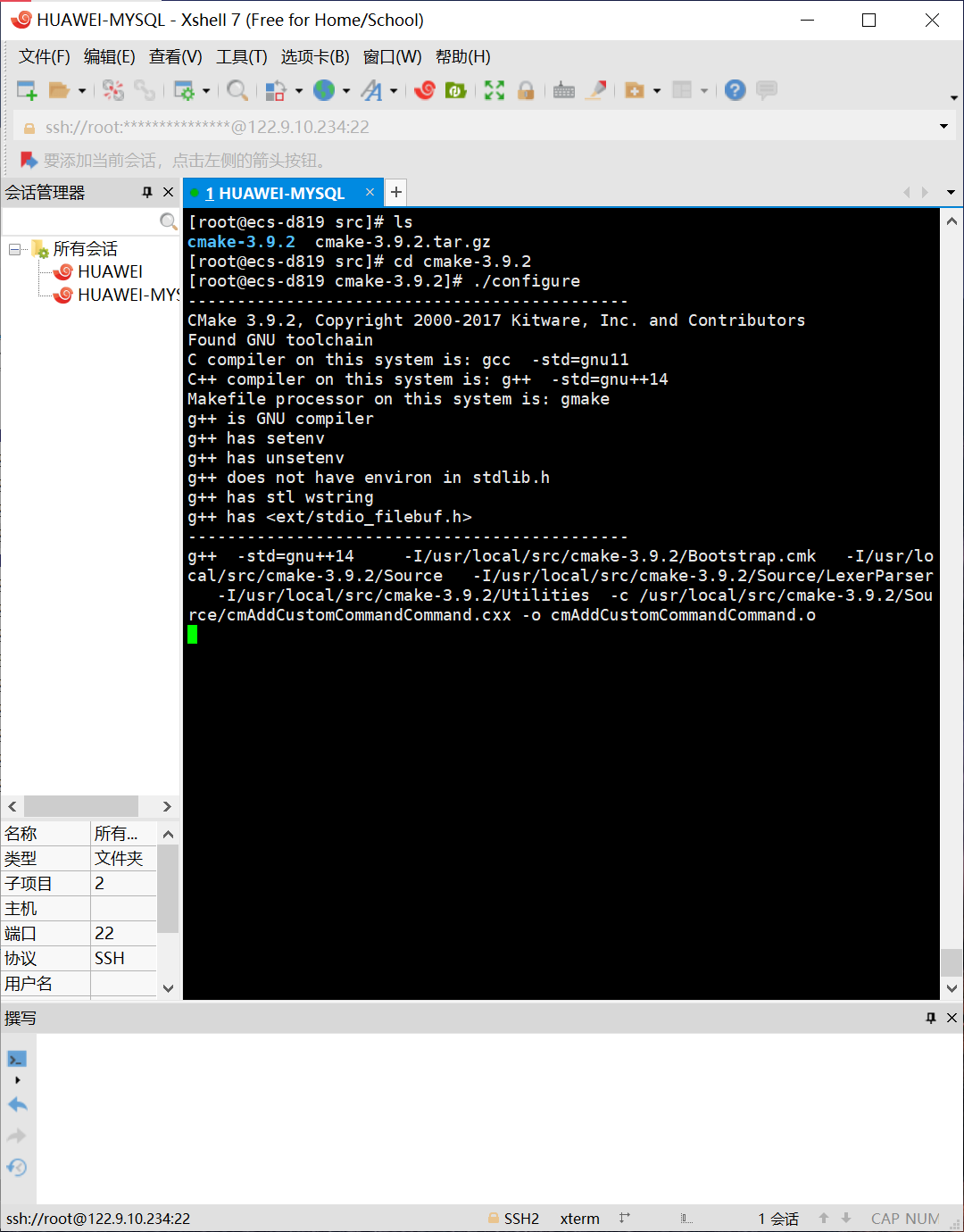Viewport: 964px width, 1232px height.
Task: Open dropdown arrow beside new folder icon
Action: [657, 90]
